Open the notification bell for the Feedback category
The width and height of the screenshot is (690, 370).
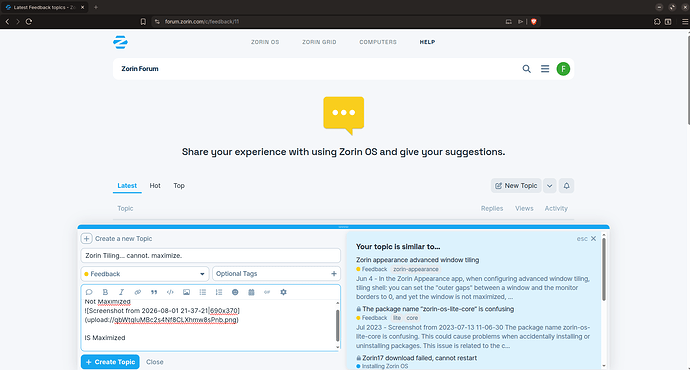[566, 186]
